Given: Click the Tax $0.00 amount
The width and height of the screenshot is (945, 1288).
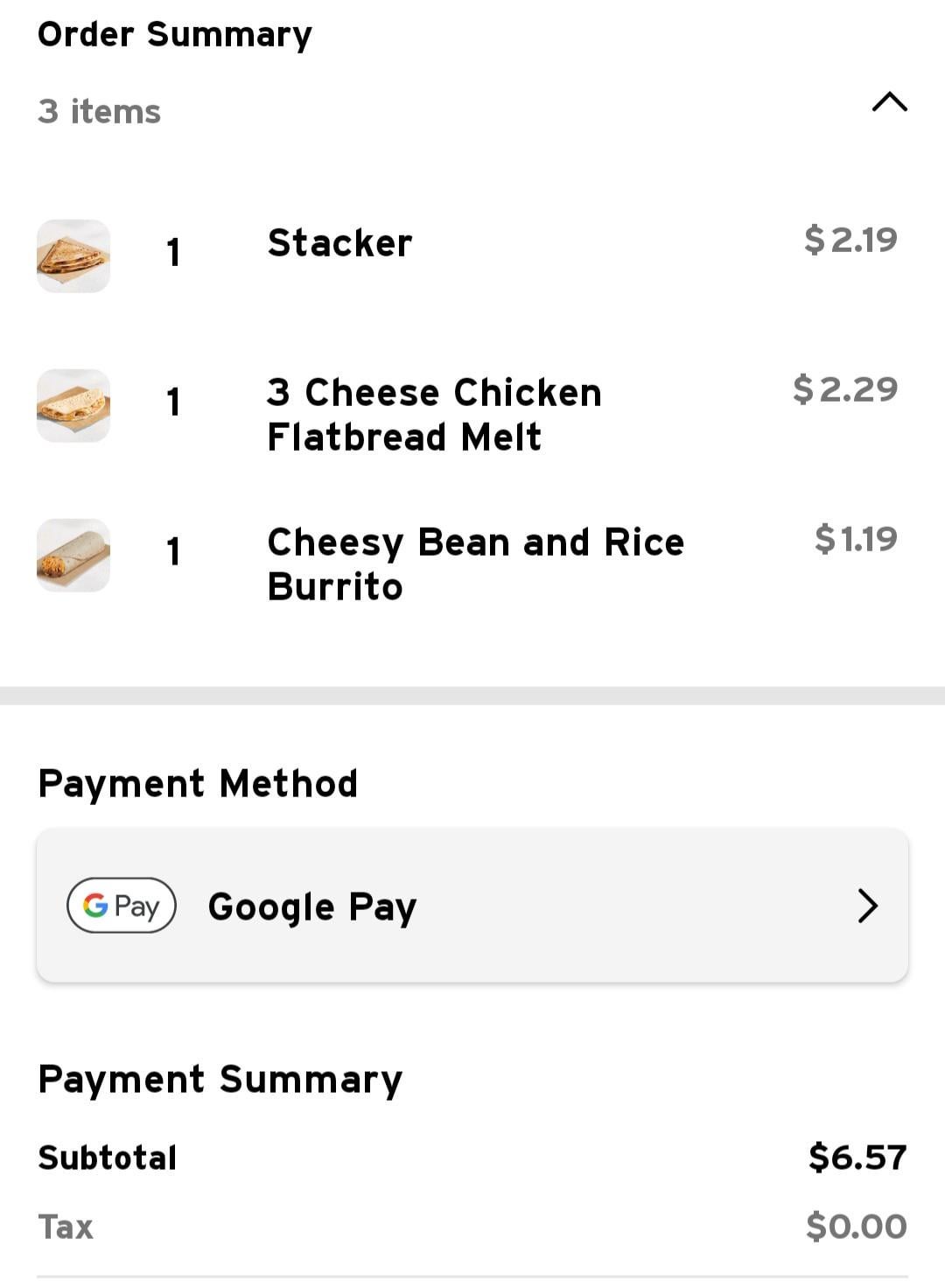Looking at the screenshot, I should click(x=856, y=1226).
